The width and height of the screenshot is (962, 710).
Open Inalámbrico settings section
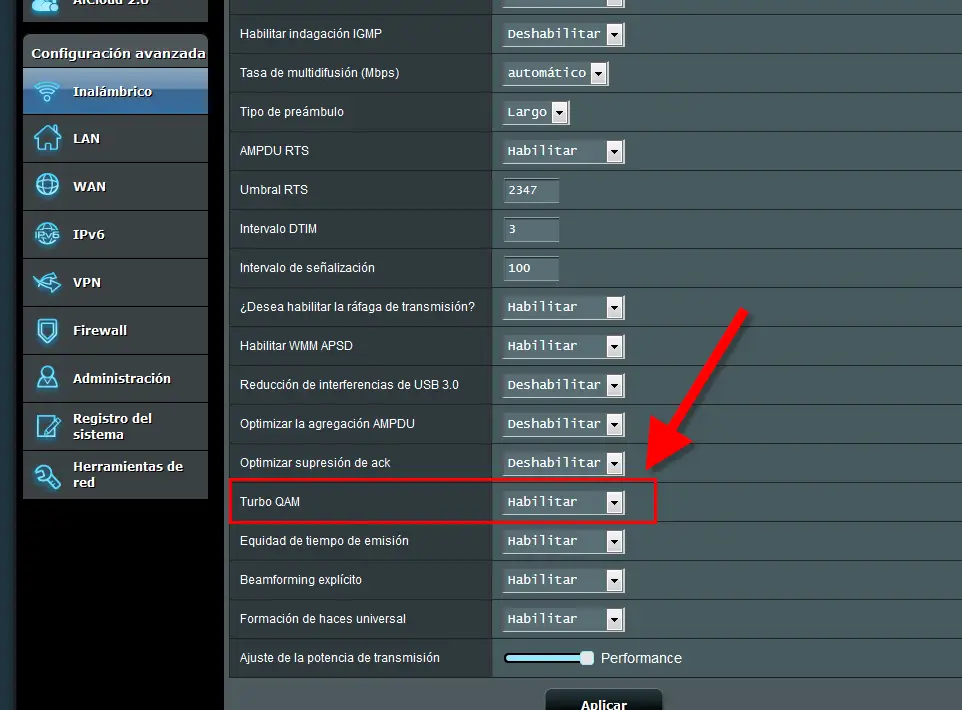click(115, 91)
